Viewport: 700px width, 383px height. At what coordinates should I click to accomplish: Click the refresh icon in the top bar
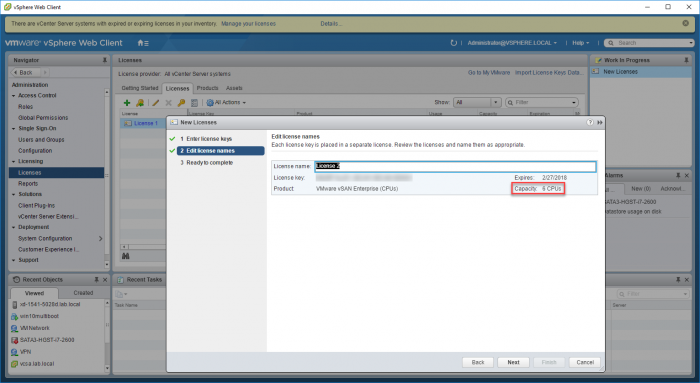(454, 43)
